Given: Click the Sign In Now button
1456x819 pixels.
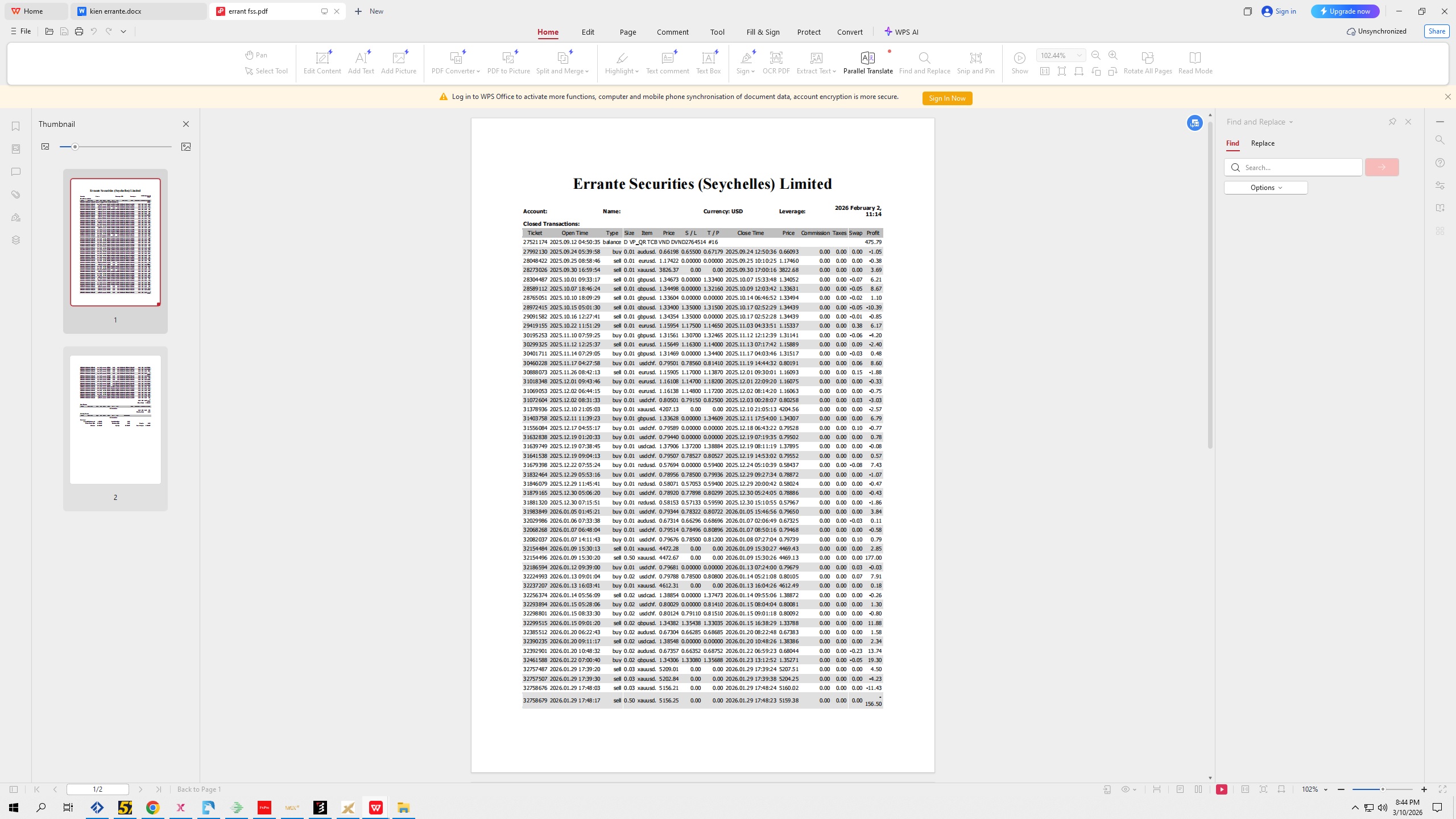Looking at the screenshot, I should pos(947,98).
